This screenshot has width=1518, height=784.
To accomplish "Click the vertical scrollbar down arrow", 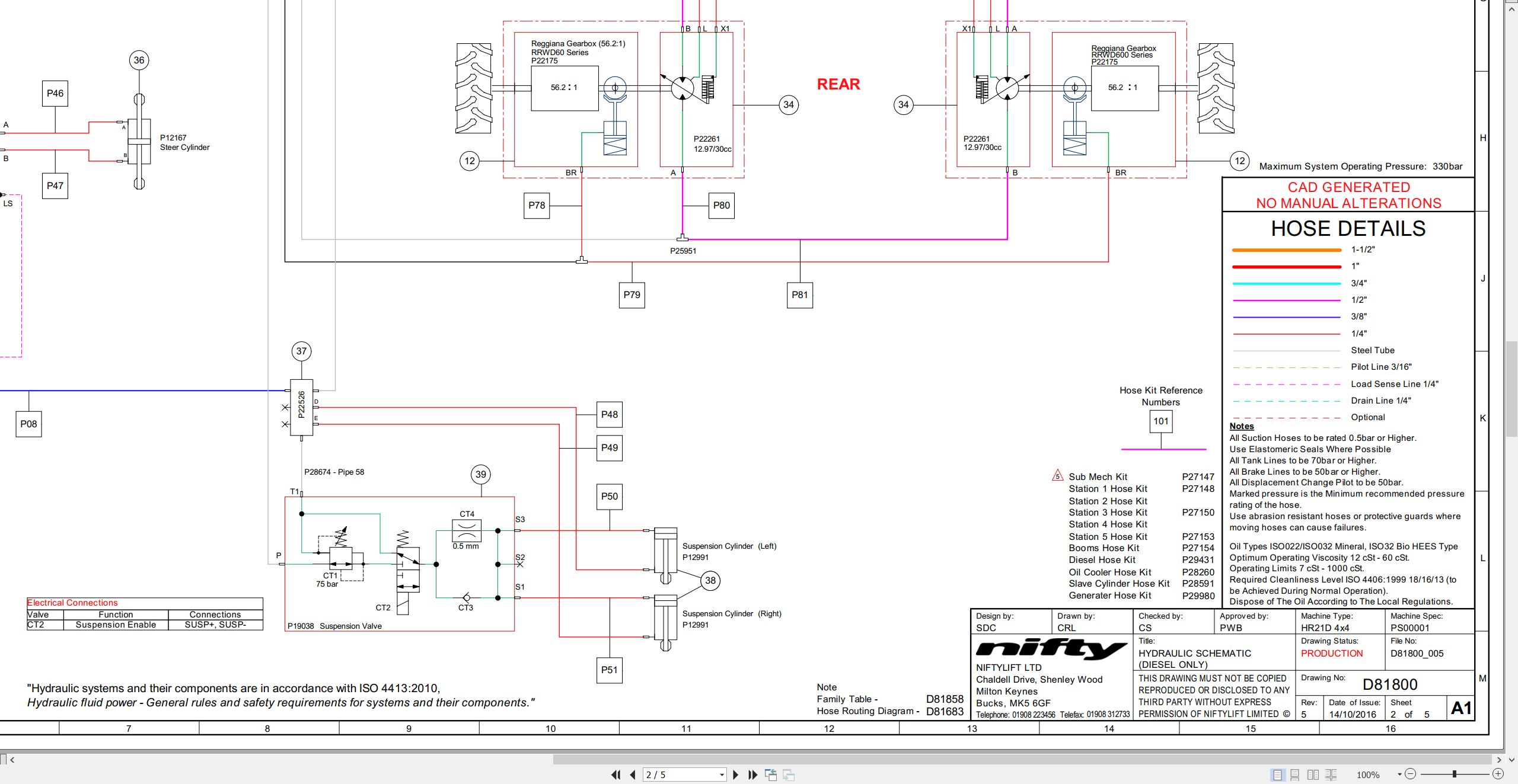I will click(1511, 759).
